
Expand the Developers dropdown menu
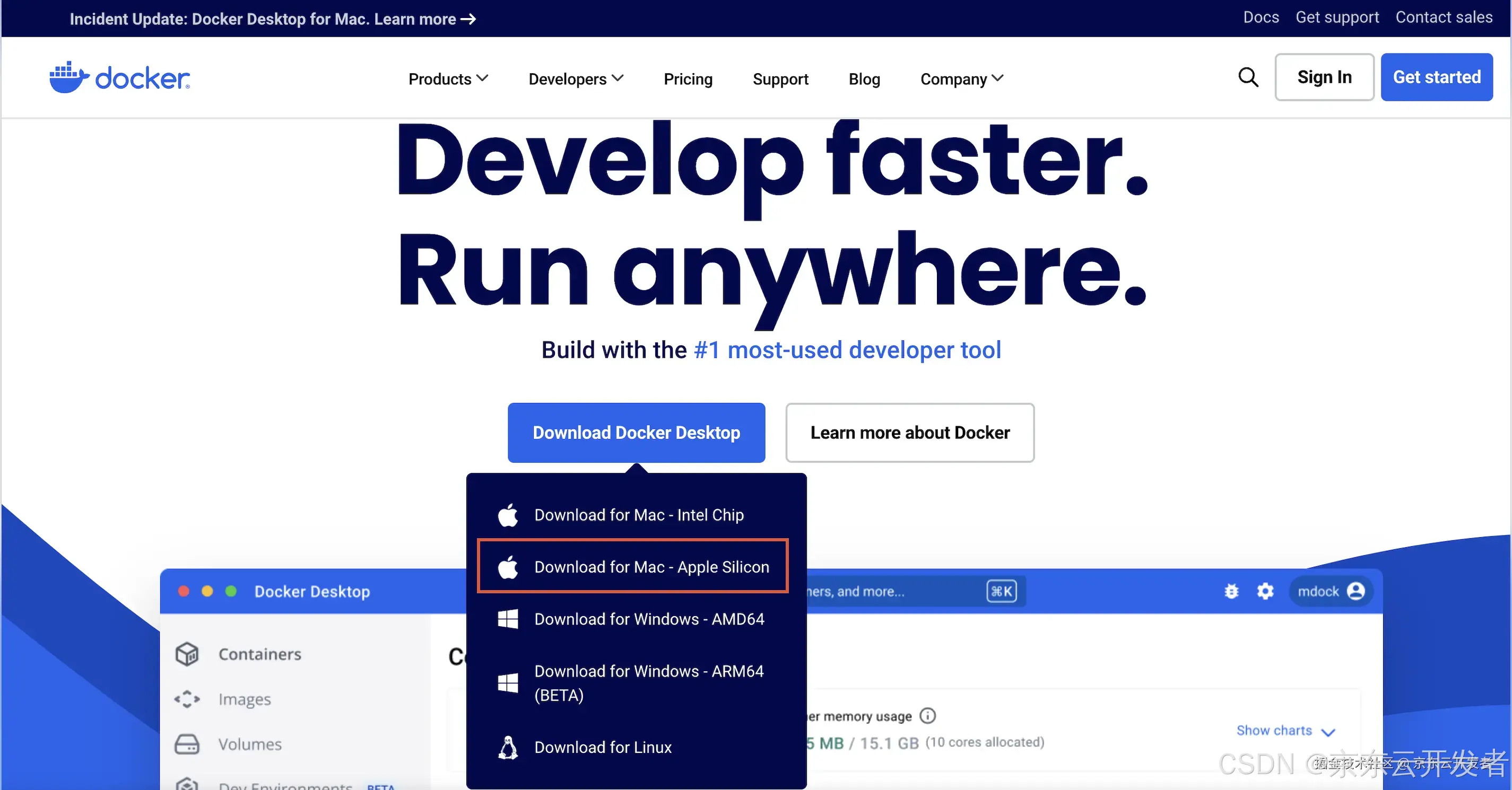tap(575, 79)
